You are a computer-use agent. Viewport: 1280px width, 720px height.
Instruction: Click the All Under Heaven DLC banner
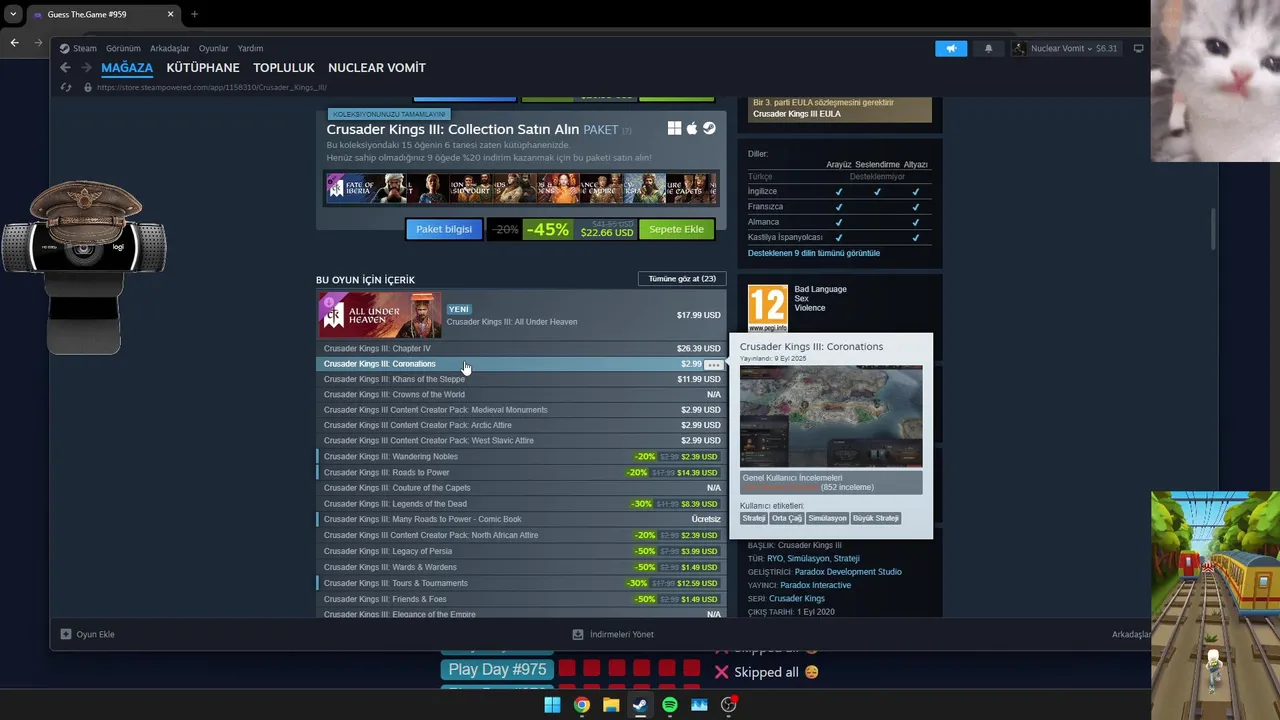pos(380,315)
